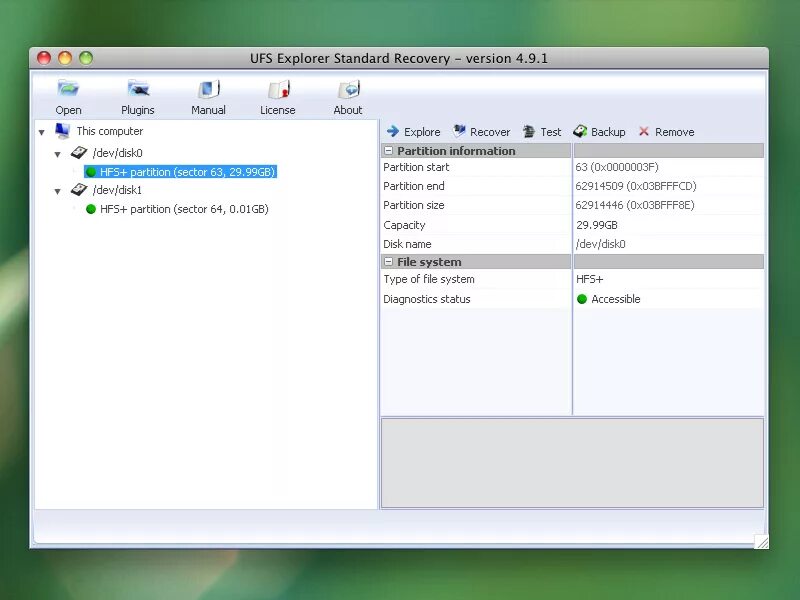800x600 pixels.
Task: Click the red Remove X icon
Action: 644,132
